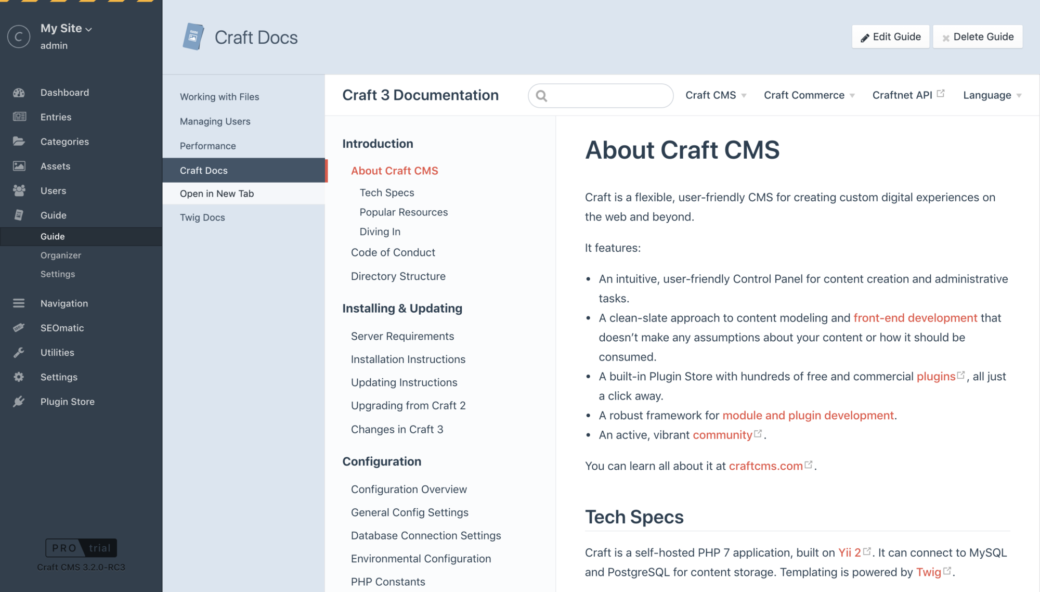
Task: Click the Craft Docs book icon in header
Action: pos(193,36)
